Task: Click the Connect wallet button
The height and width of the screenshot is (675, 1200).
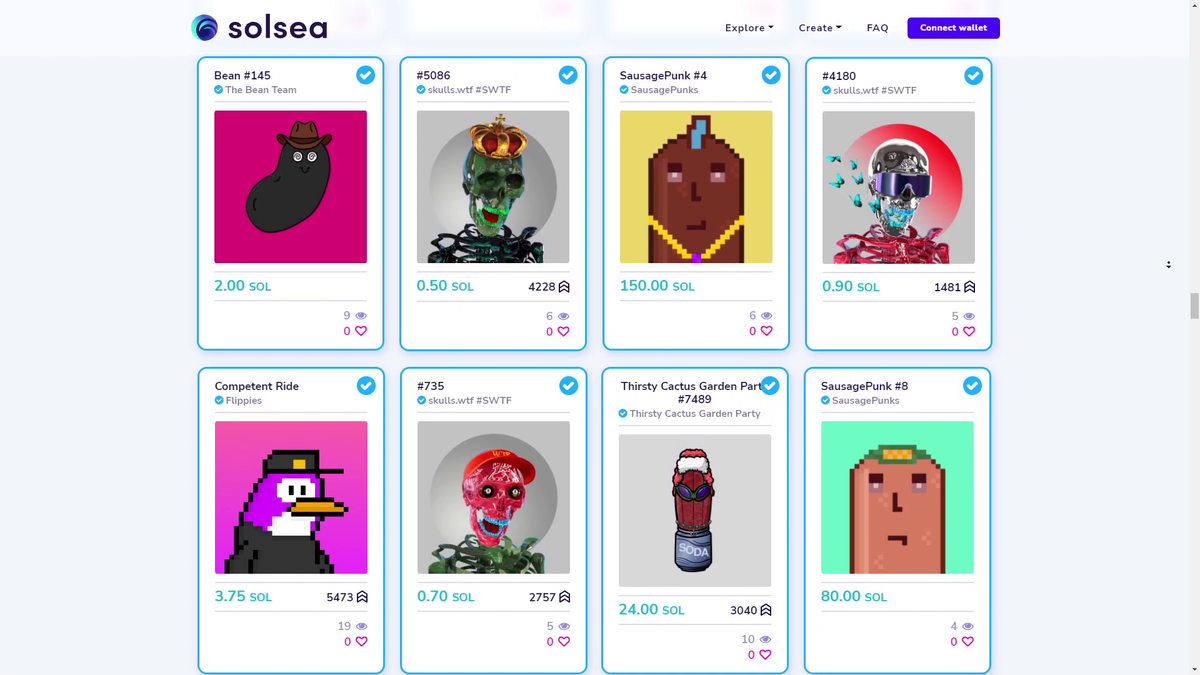Action: coord(953,28)
